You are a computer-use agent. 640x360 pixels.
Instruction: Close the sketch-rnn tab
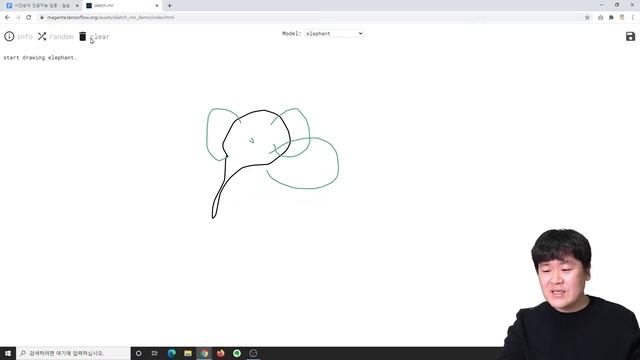coord(157,6)
